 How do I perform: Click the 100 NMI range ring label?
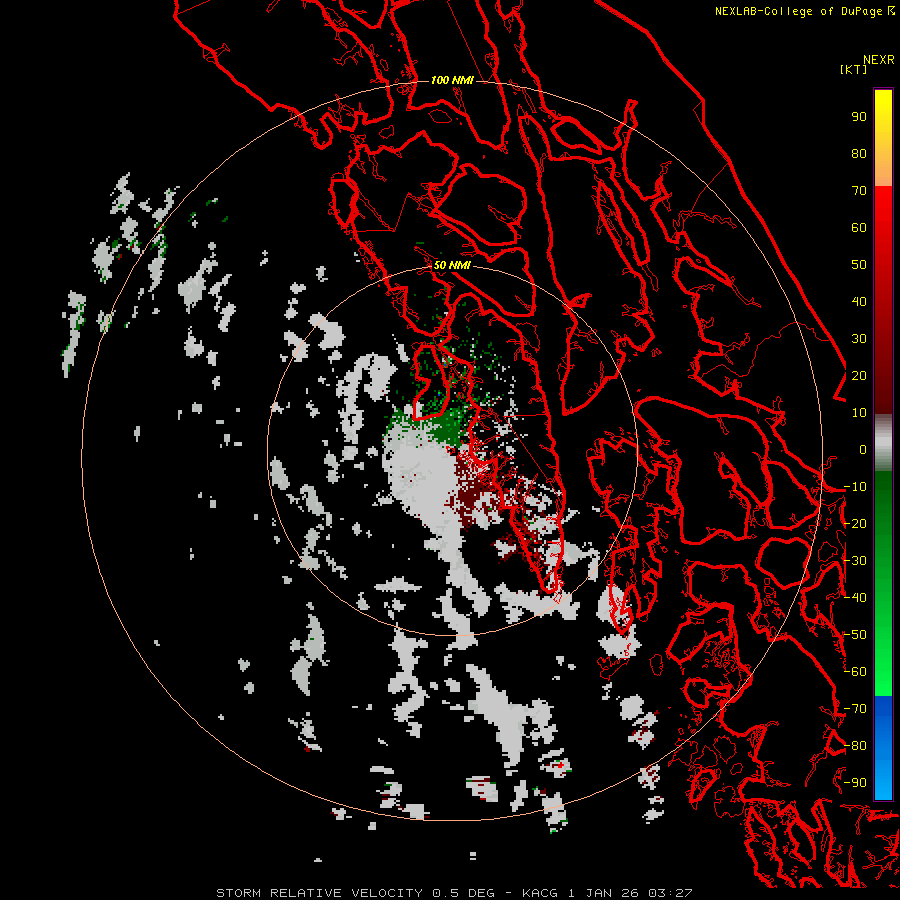[452, 80]
